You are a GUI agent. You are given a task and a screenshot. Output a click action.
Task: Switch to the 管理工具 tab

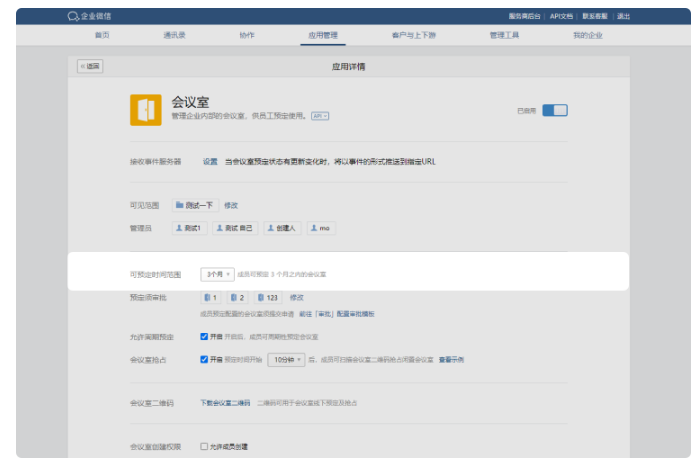pos(504,35)
